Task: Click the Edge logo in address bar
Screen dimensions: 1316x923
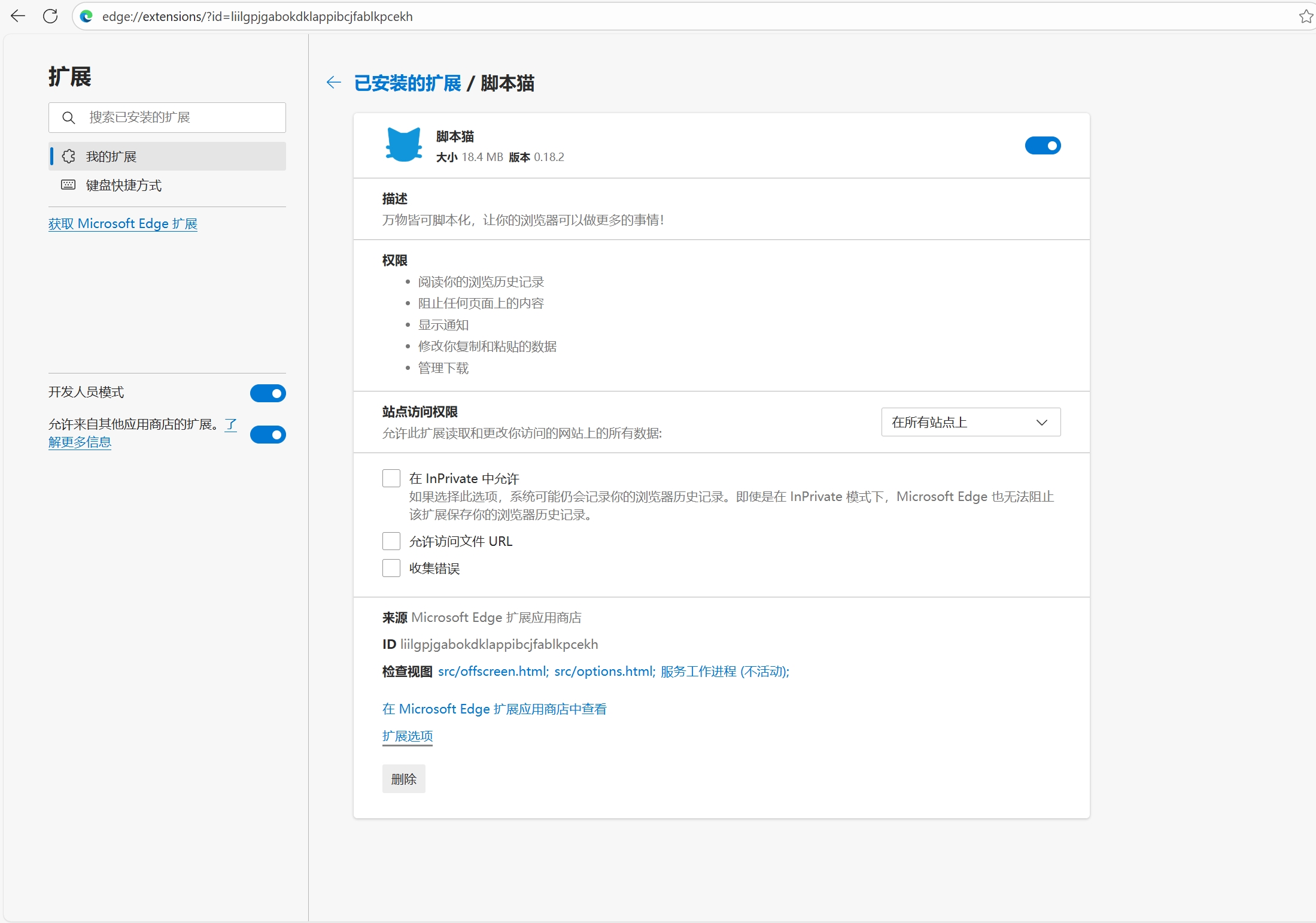Action: point(86,16)
